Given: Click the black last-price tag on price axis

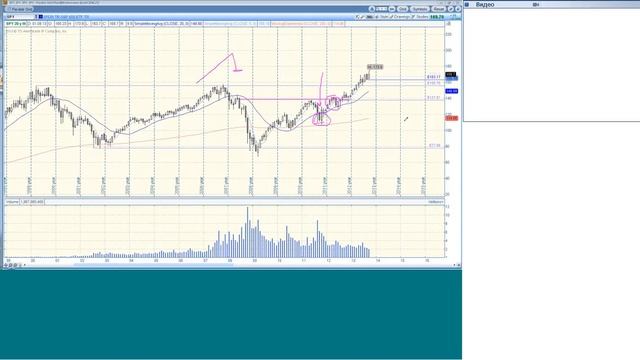Looking at the screenshot, I should point(451,74).
